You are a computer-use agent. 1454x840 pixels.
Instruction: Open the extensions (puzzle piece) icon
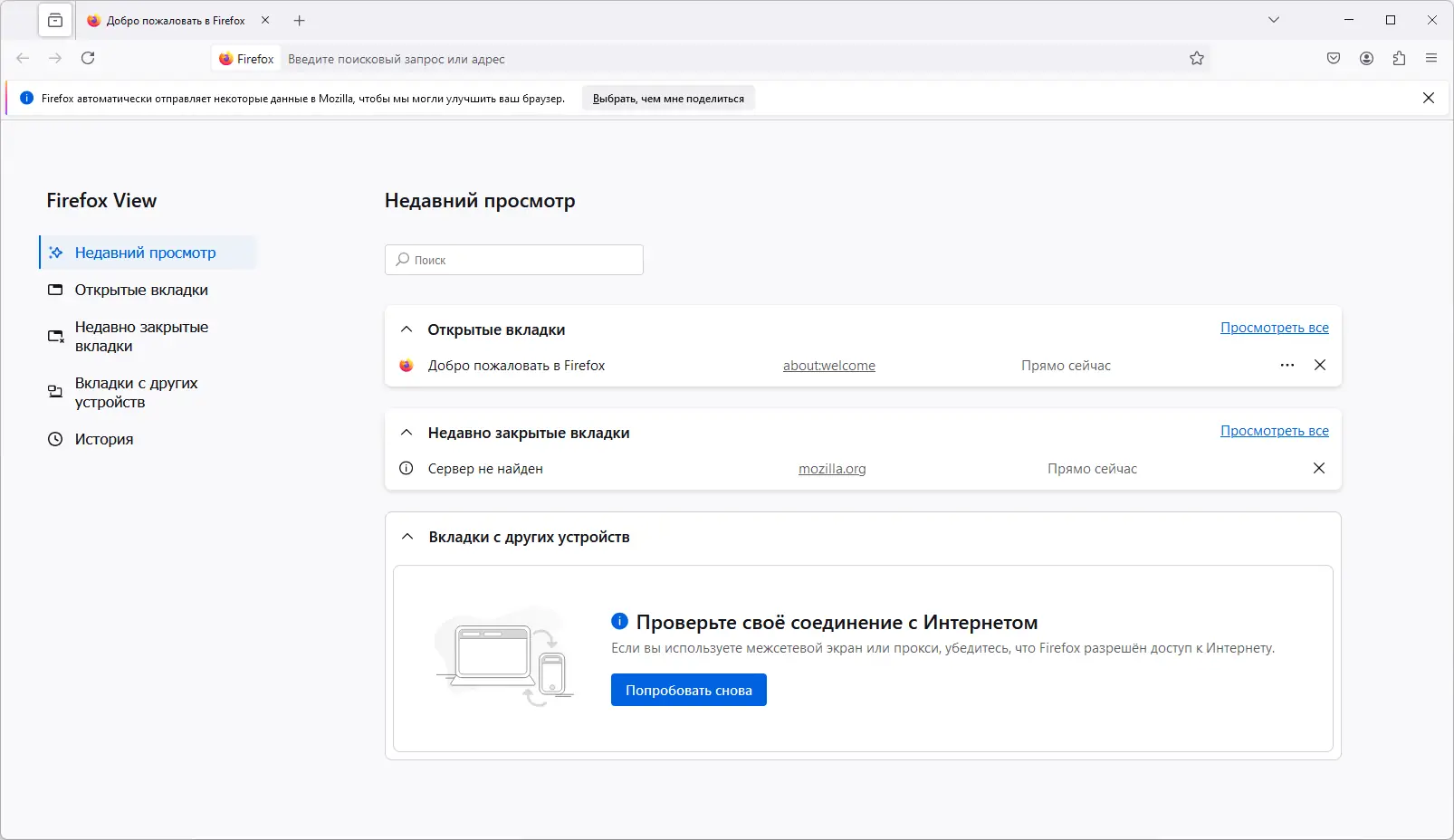point(1399,58)
